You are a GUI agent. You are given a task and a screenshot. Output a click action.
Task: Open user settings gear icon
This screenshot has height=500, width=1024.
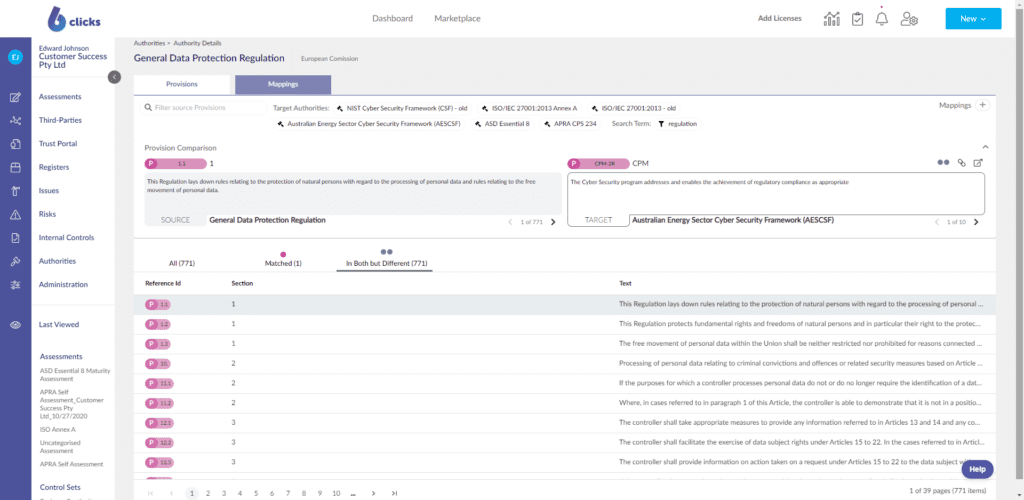coord(909,19)
